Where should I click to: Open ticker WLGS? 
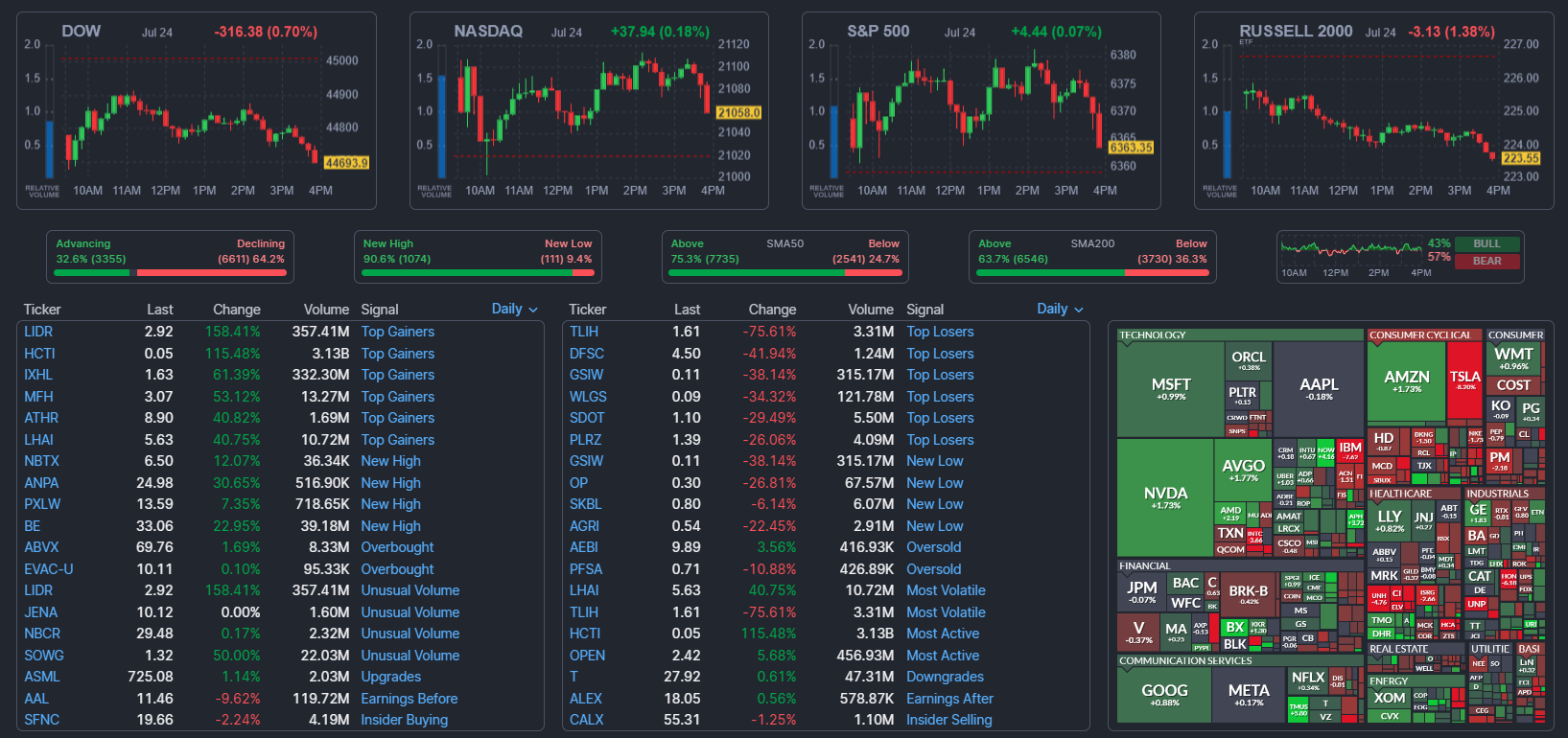pos(588,397)
